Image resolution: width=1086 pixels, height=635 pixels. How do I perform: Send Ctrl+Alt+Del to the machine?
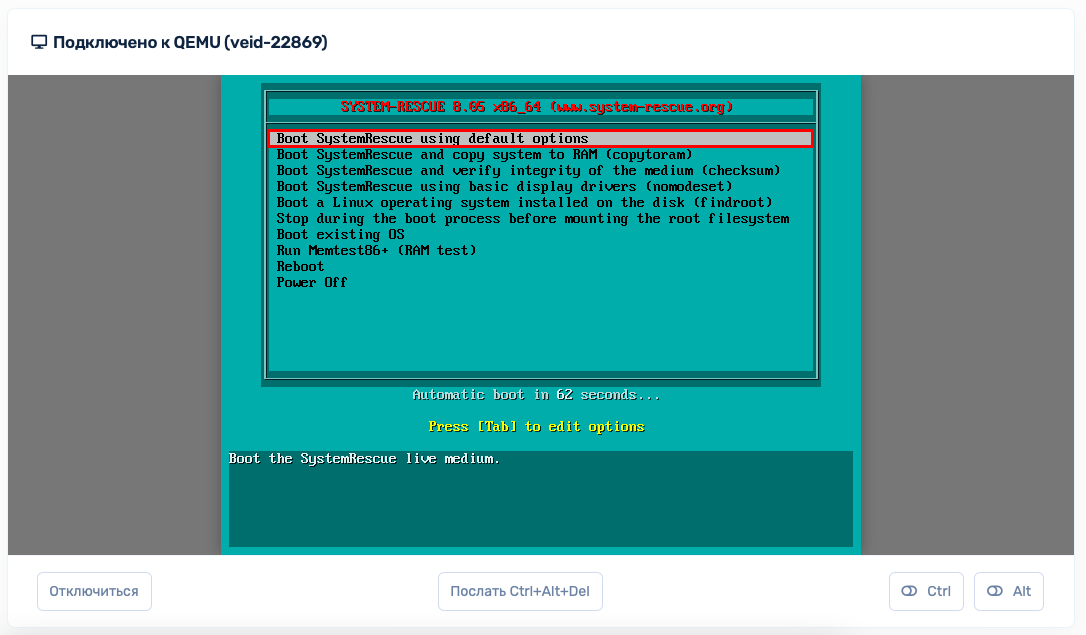click(520, 591)
